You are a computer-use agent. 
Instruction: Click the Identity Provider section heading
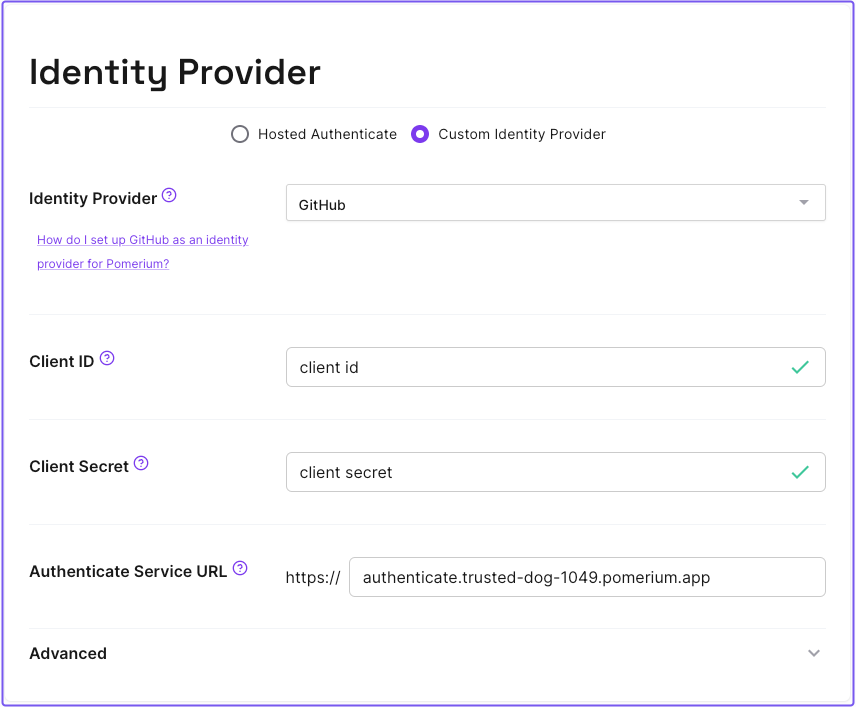tap(175, 71)
